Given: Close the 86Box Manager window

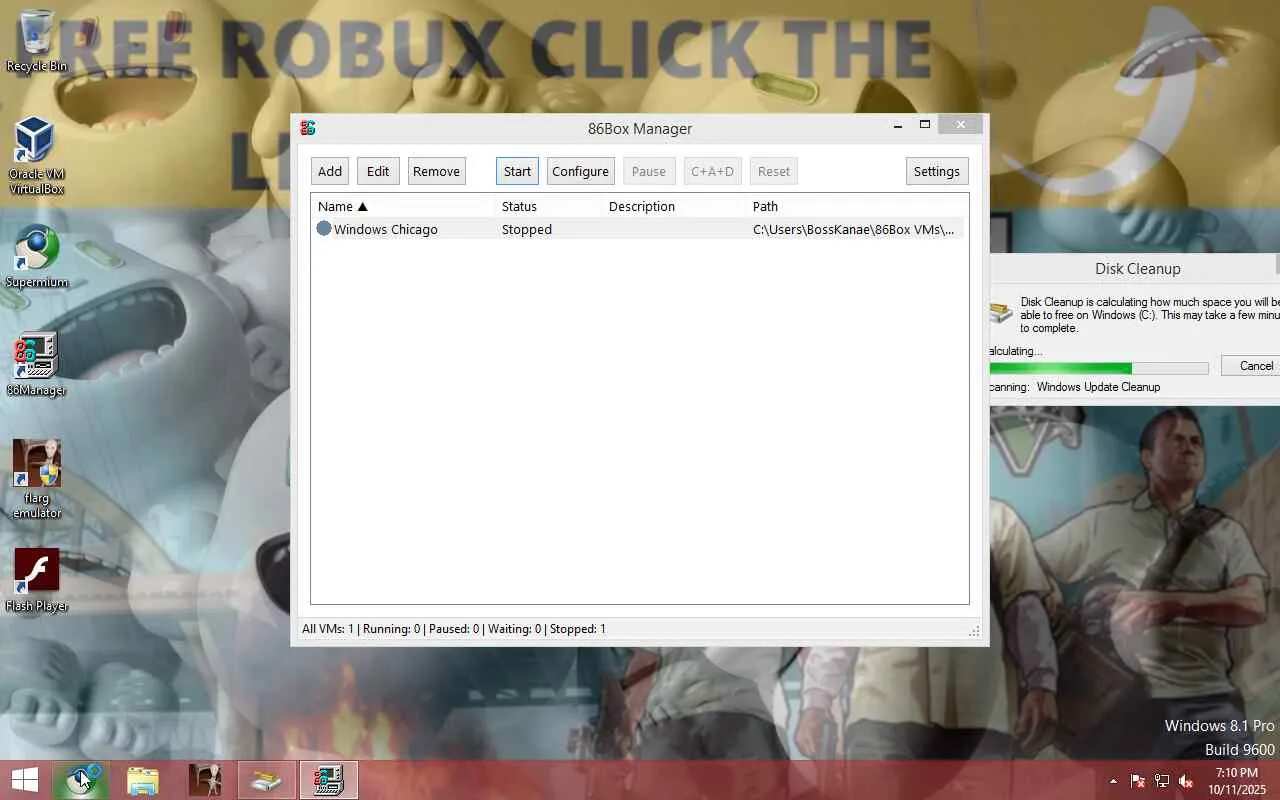Looking at the screenshot, I should (x=960, y=125).
